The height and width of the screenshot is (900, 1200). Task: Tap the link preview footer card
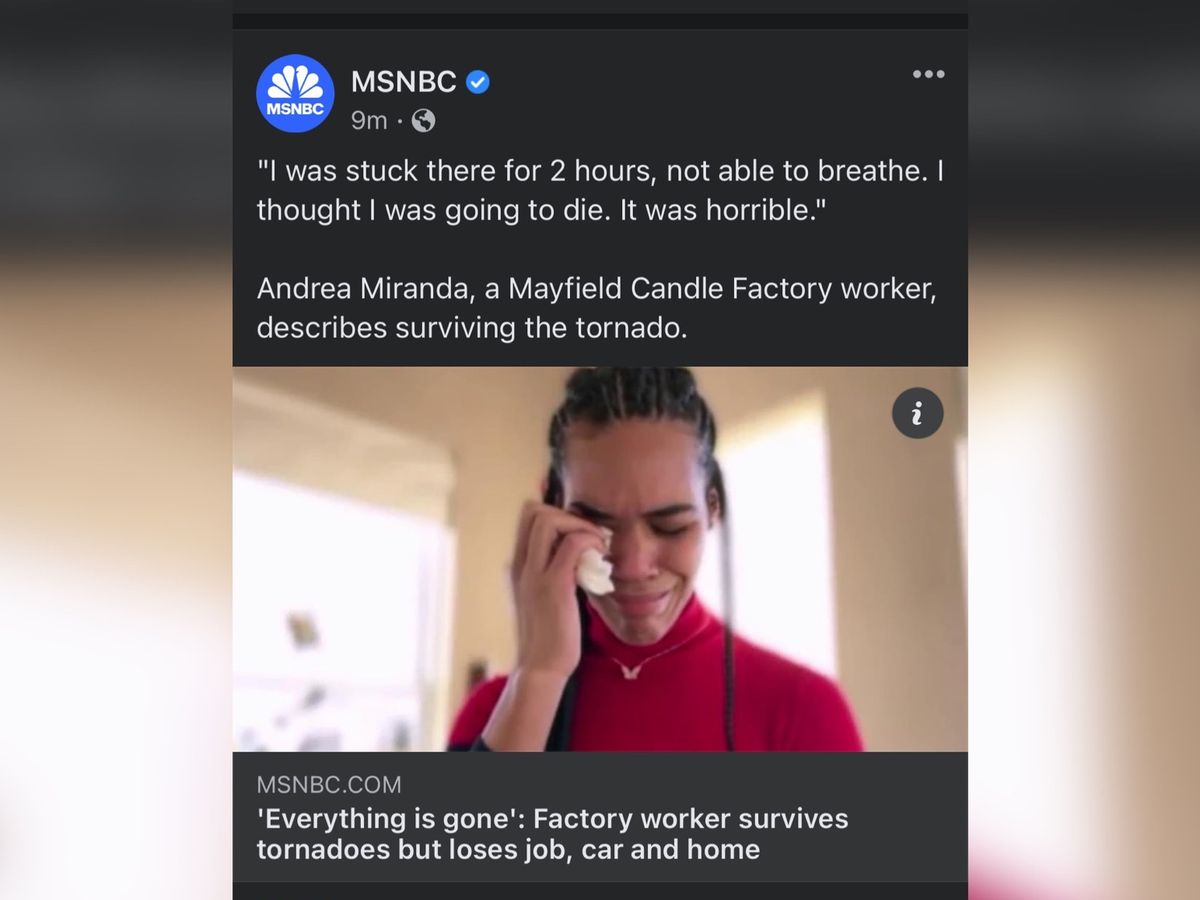click(x=600, y=817)
